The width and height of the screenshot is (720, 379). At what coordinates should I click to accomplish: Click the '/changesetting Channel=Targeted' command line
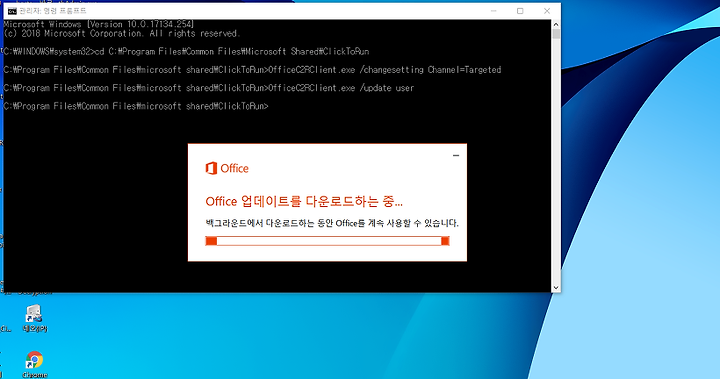[x=252, y=70]
